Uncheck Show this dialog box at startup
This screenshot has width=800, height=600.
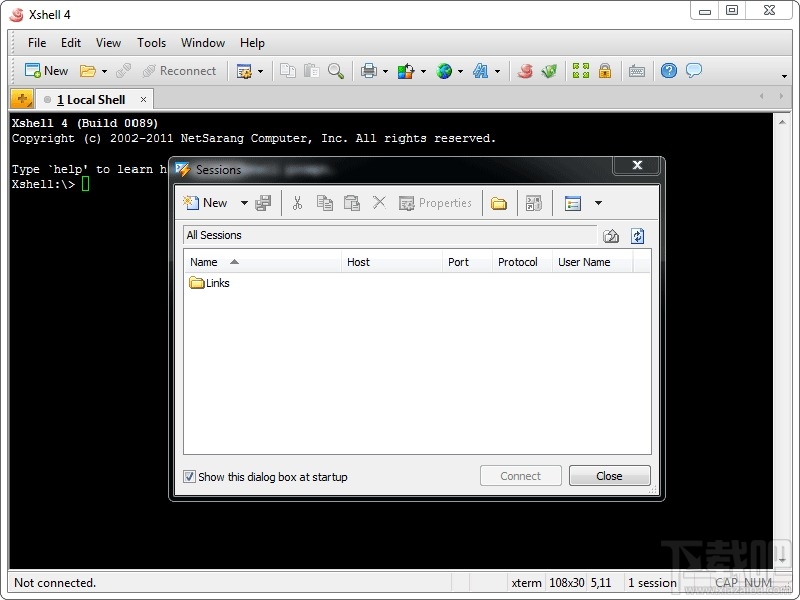(x=189, y=477)
